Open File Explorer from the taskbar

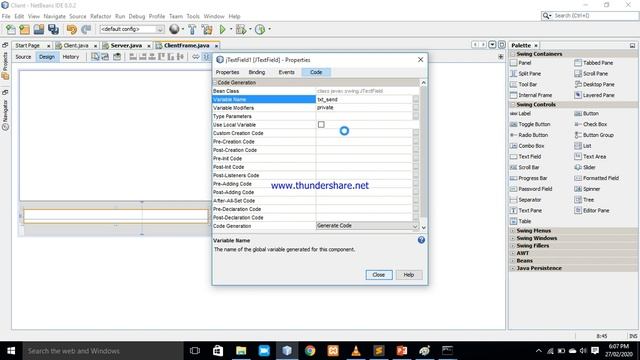point(241,351)
